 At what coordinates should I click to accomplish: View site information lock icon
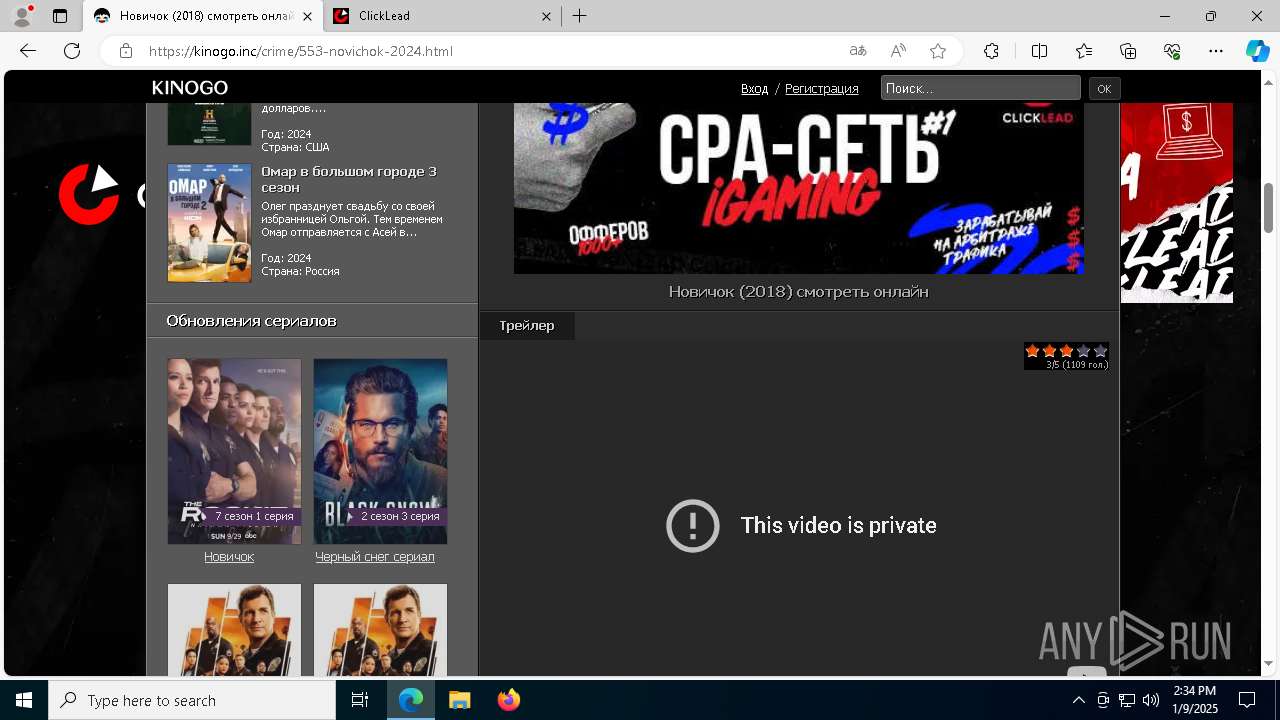[x=126, y=51]
